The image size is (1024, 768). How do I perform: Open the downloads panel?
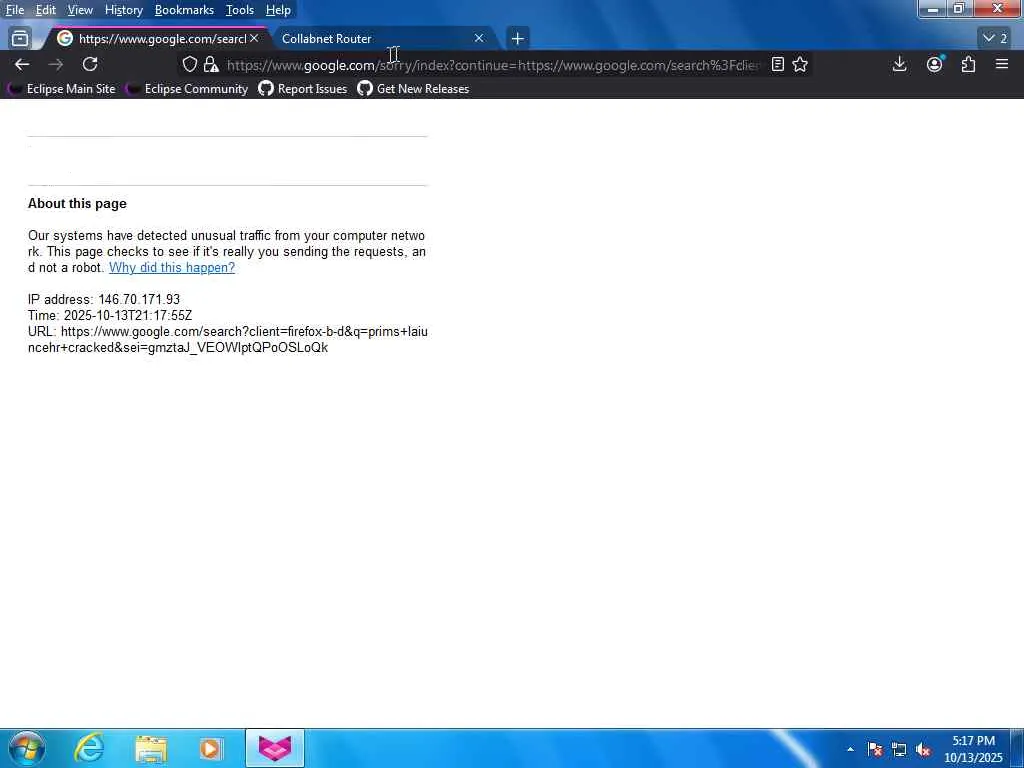899,64
